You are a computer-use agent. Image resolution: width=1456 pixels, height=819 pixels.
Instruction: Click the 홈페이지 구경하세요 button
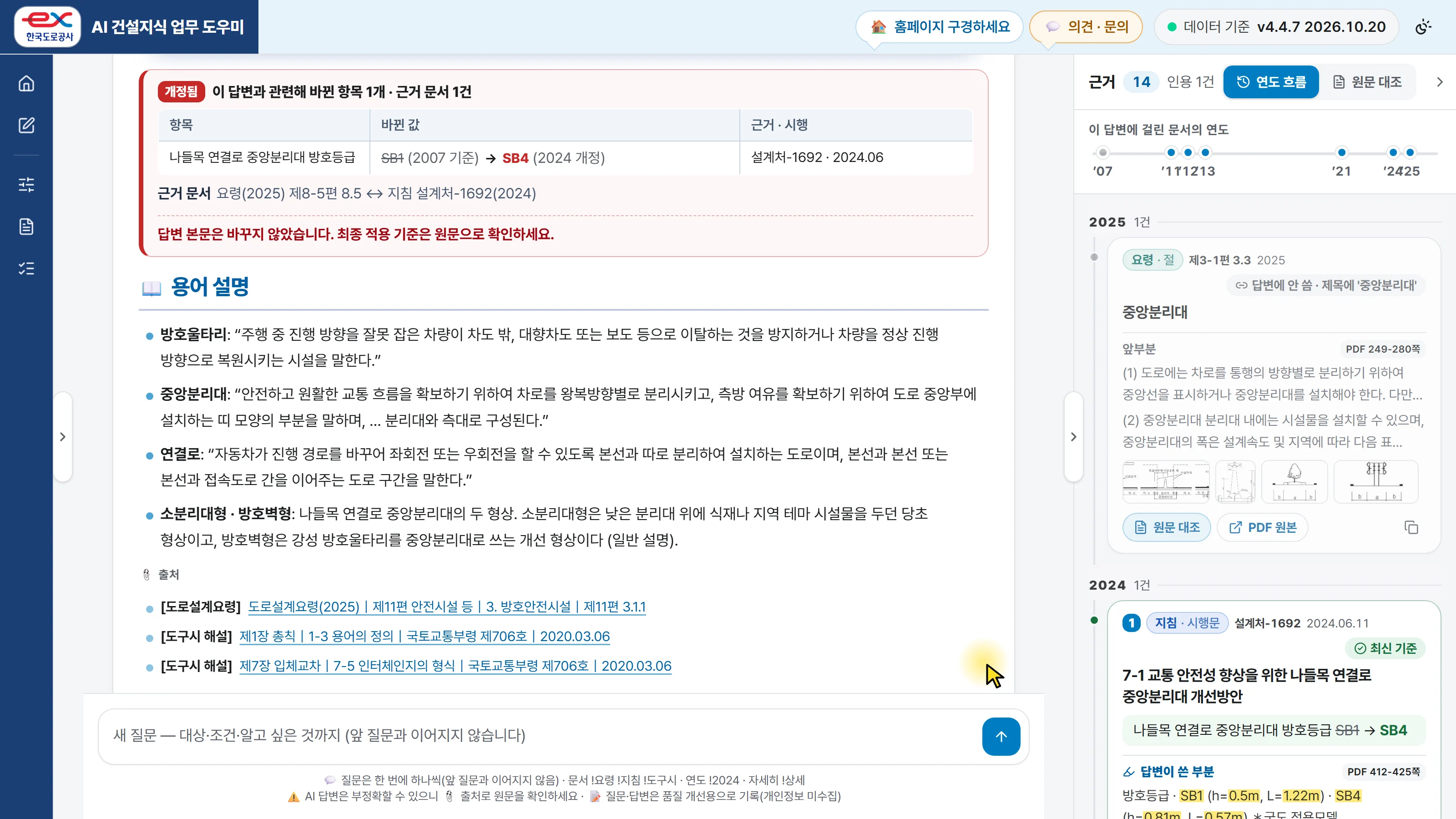940,26
